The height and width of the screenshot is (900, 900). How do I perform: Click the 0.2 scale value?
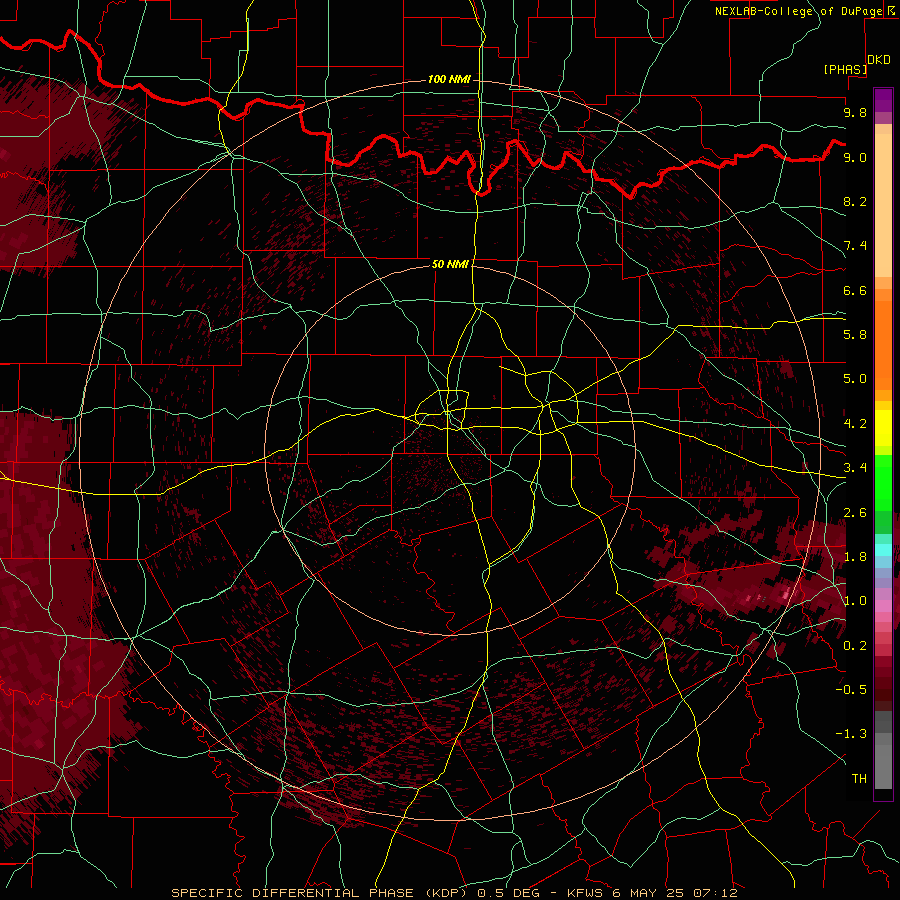(855, 646)
